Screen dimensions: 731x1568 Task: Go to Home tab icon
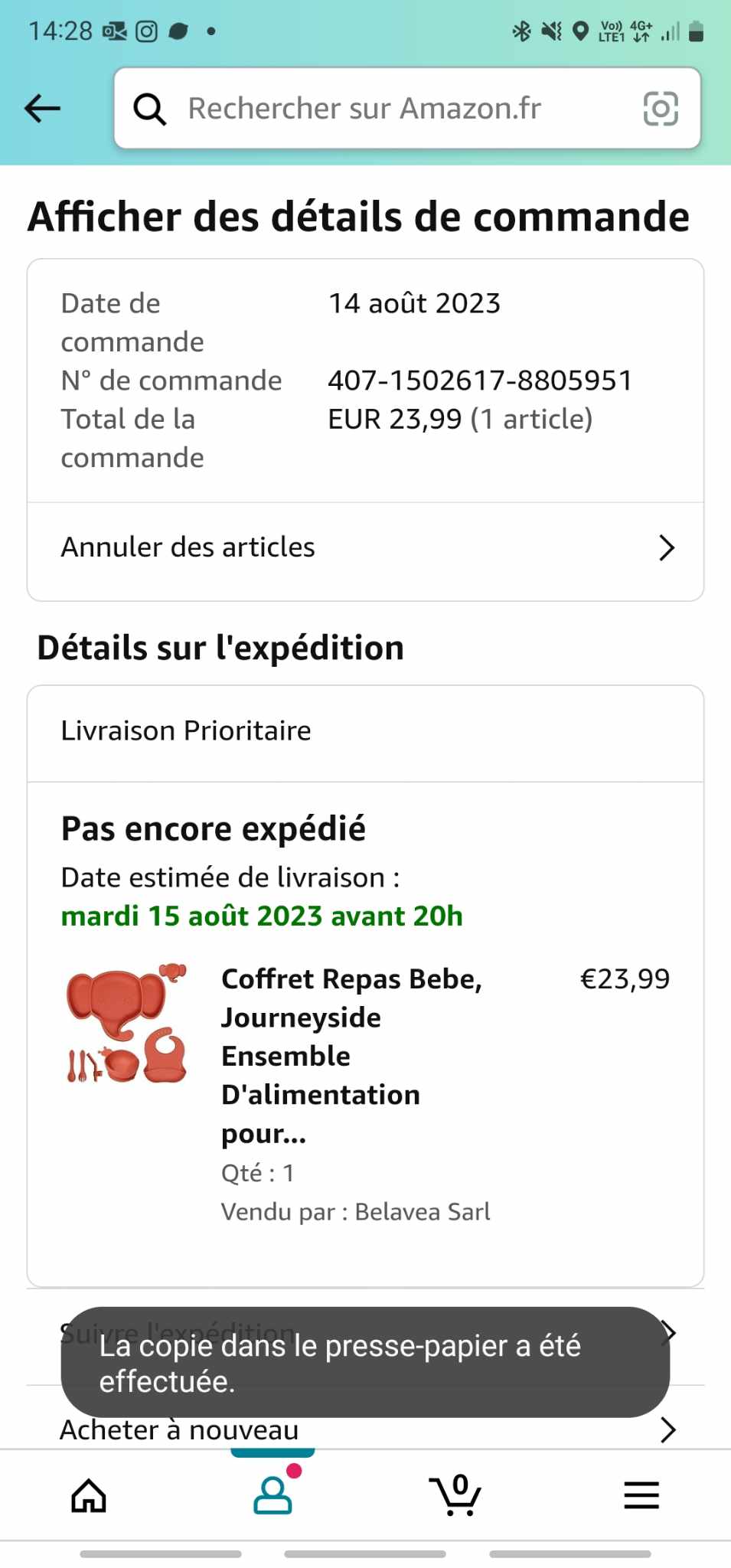(89, 1495)
